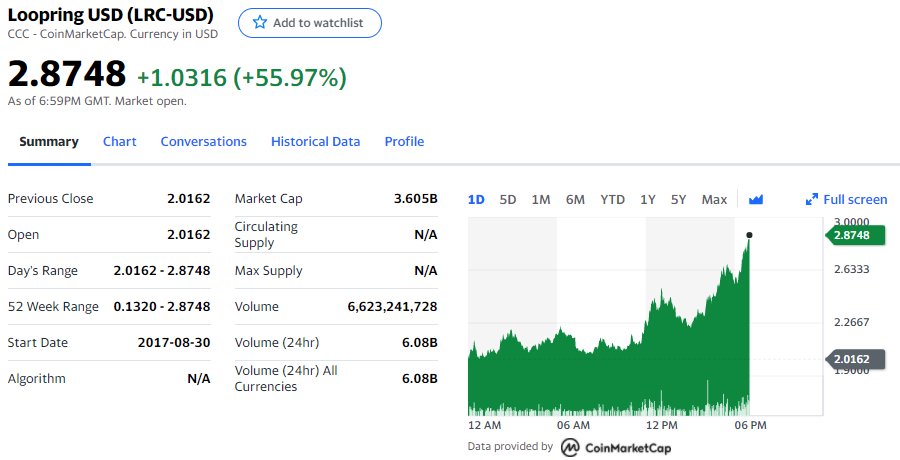
Task: Click the Previous Close value 2.0162
Action: point(189,199)
